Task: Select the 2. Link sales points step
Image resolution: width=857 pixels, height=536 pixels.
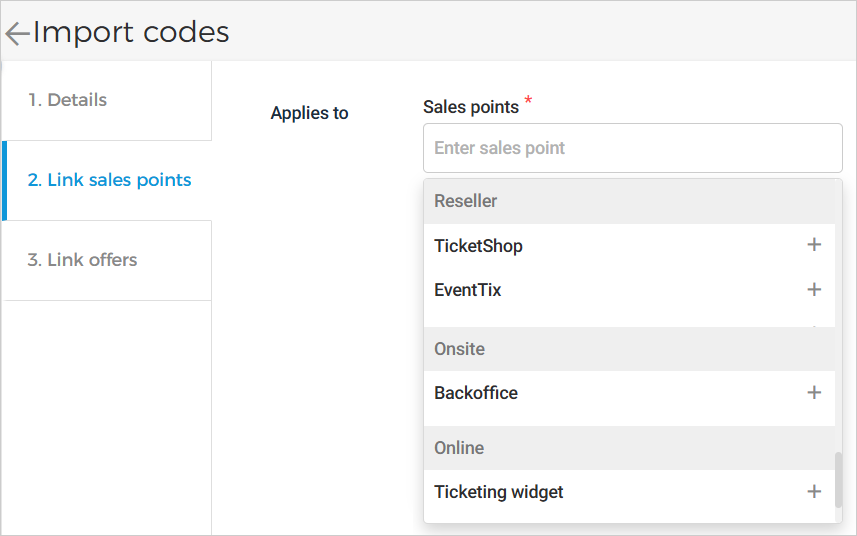Action: (x=109, y=180)
